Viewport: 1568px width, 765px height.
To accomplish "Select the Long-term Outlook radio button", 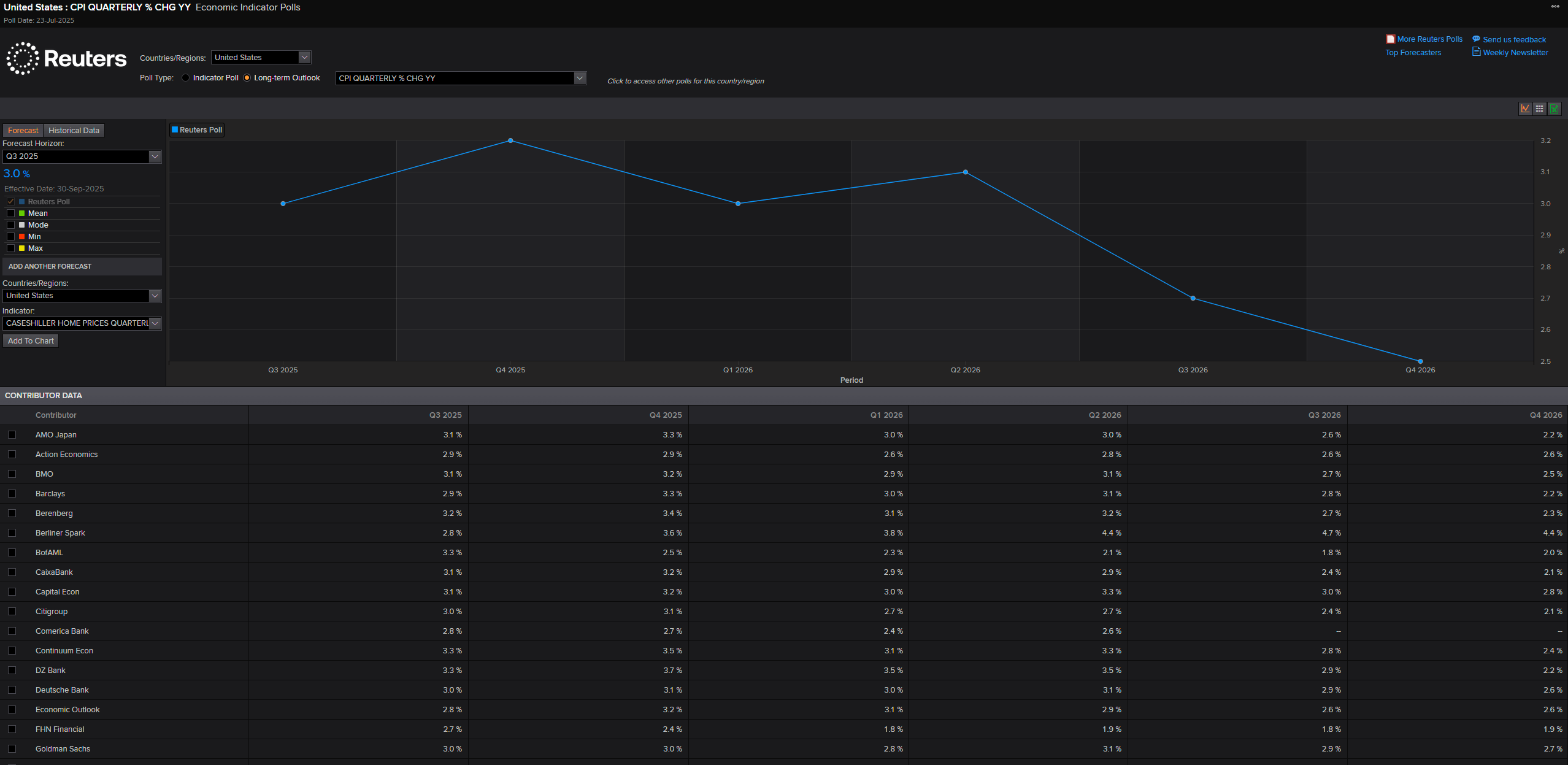I will coord(247,78).
